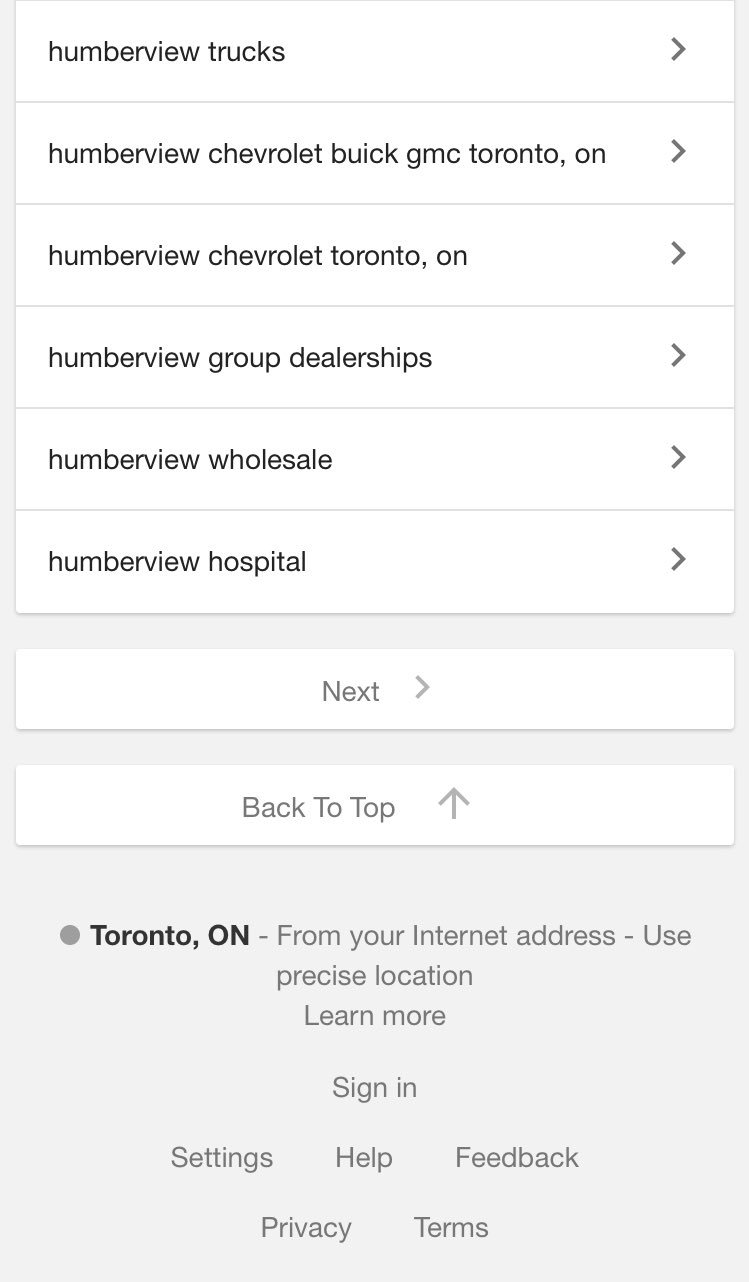749x1282 pixels.
Task: Open the Help footer link
Action: [x=364, y=1158]
